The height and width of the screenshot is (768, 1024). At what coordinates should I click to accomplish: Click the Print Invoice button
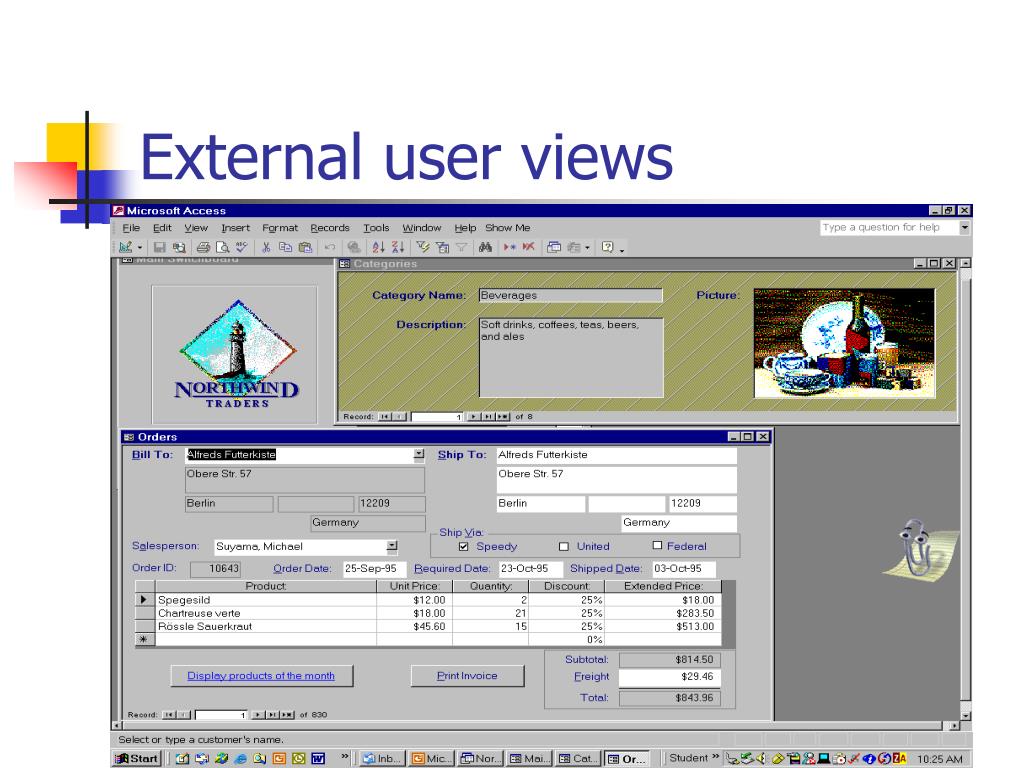coord(467,676)
